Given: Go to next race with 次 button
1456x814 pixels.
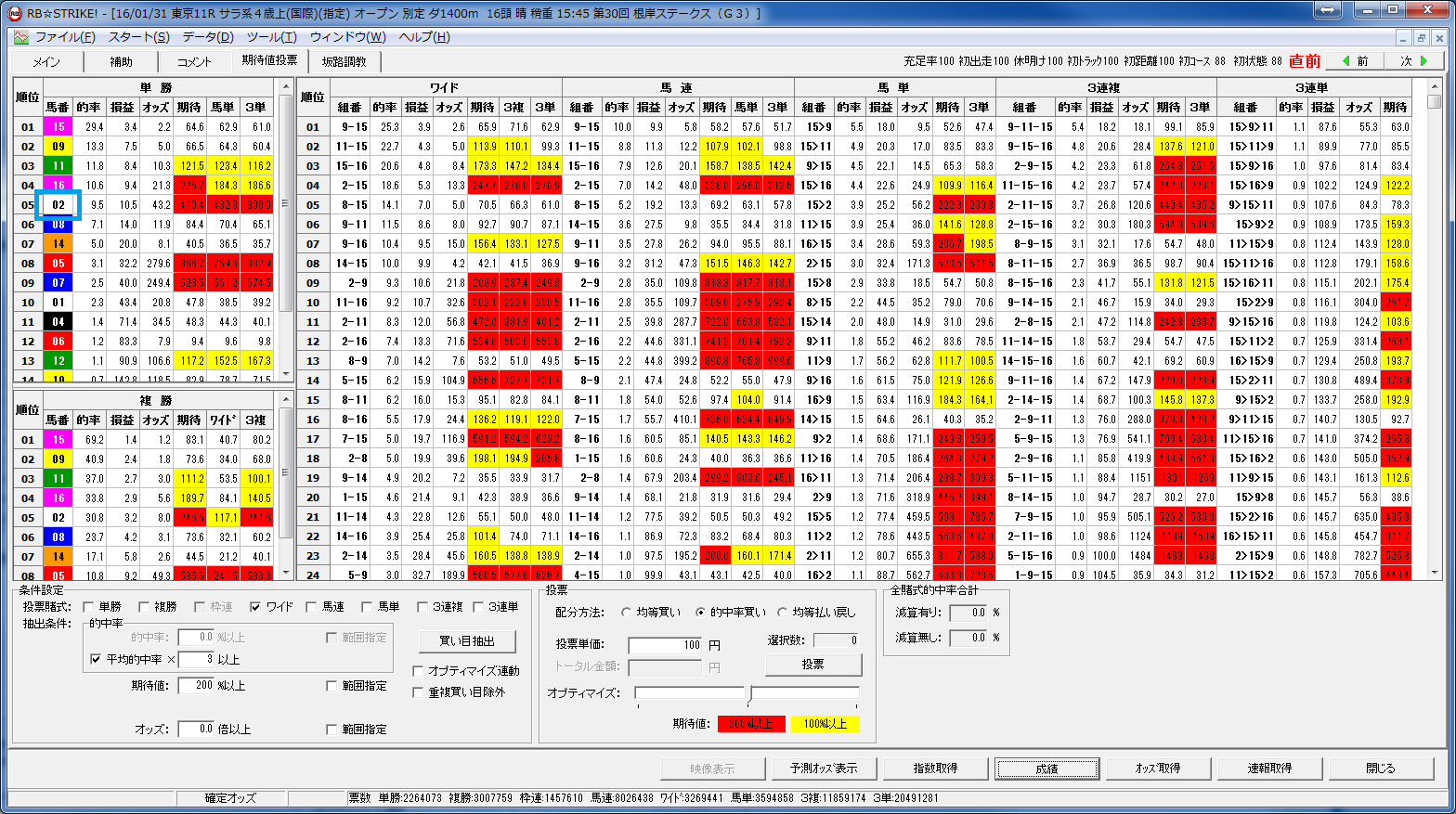Looking at the screenshot, I should click(x=1413, y=60).
